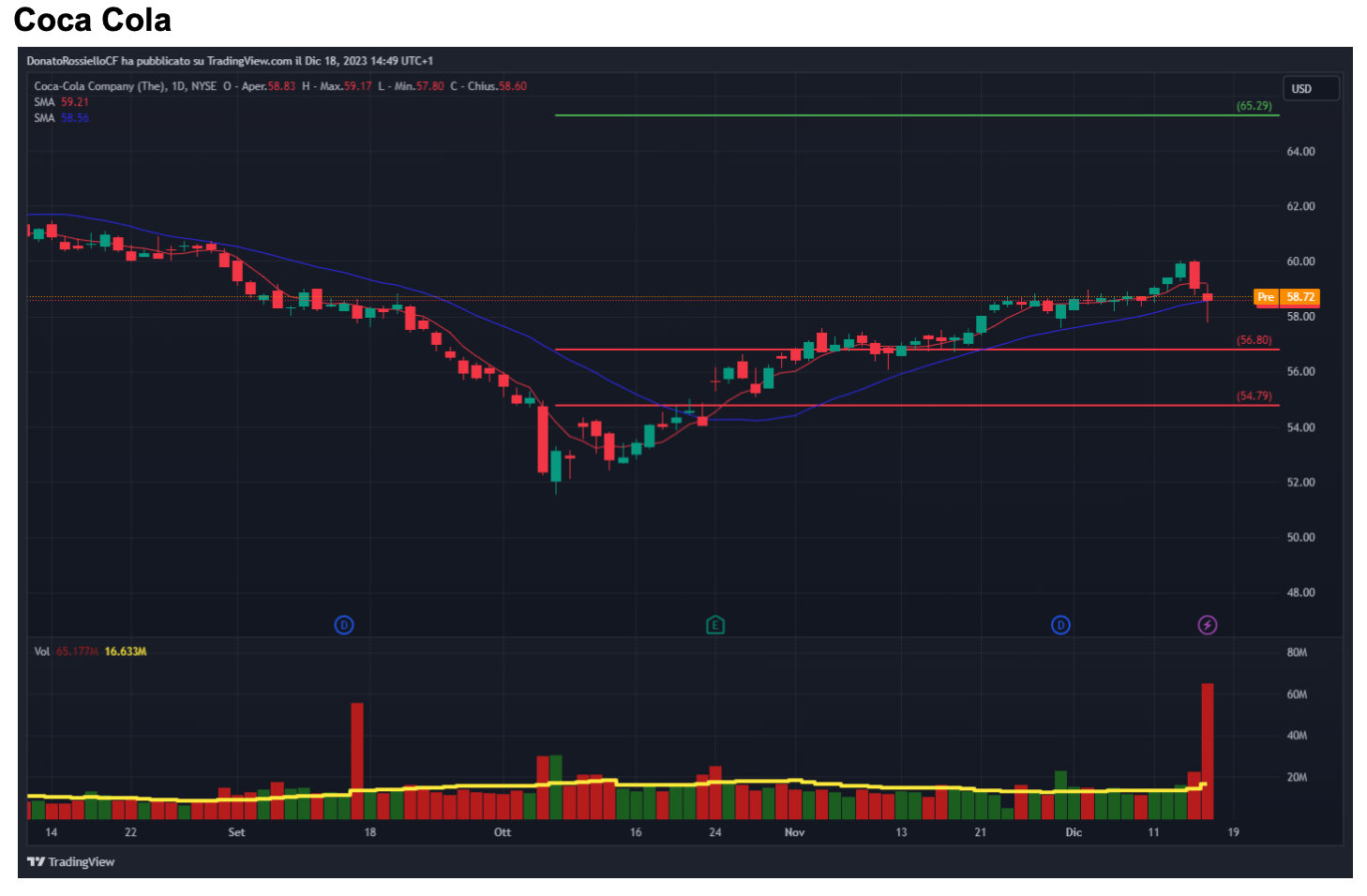Click the 24 date label on time axis

(715, 832)
